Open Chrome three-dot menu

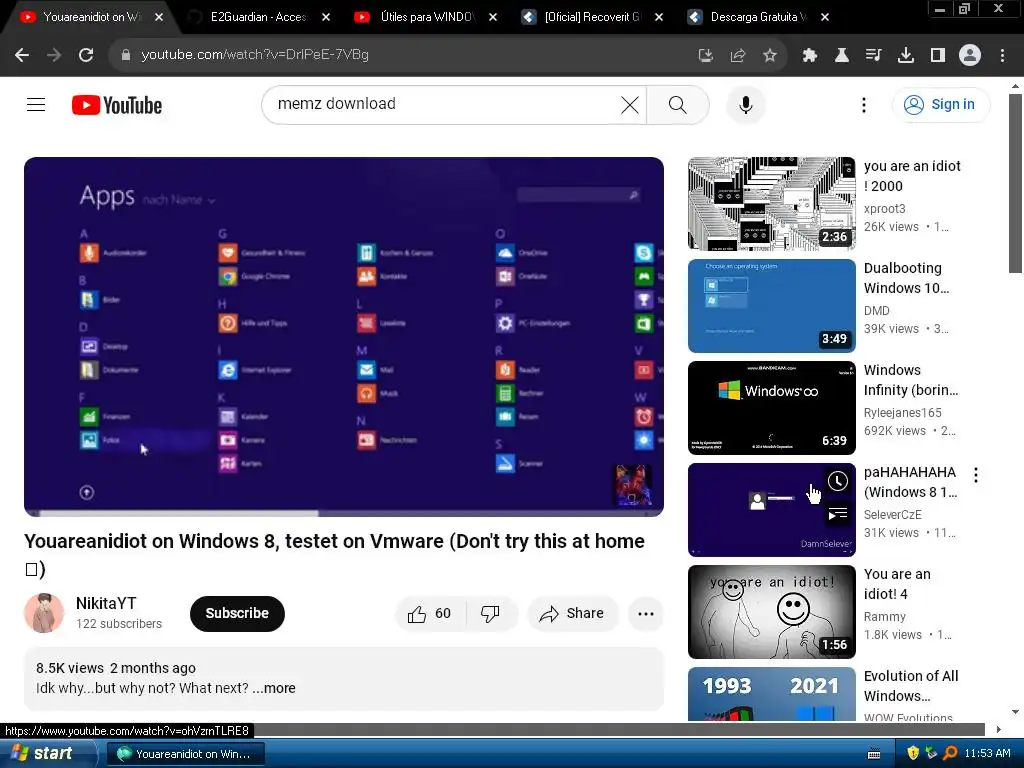tap(1002, 56)
